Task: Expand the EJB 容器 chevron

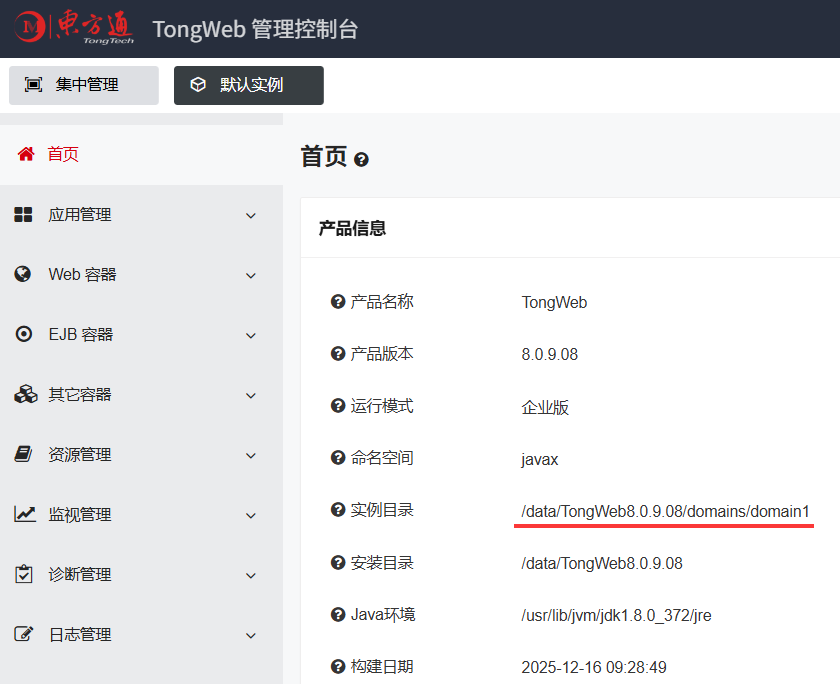Action: pos(251,335)
